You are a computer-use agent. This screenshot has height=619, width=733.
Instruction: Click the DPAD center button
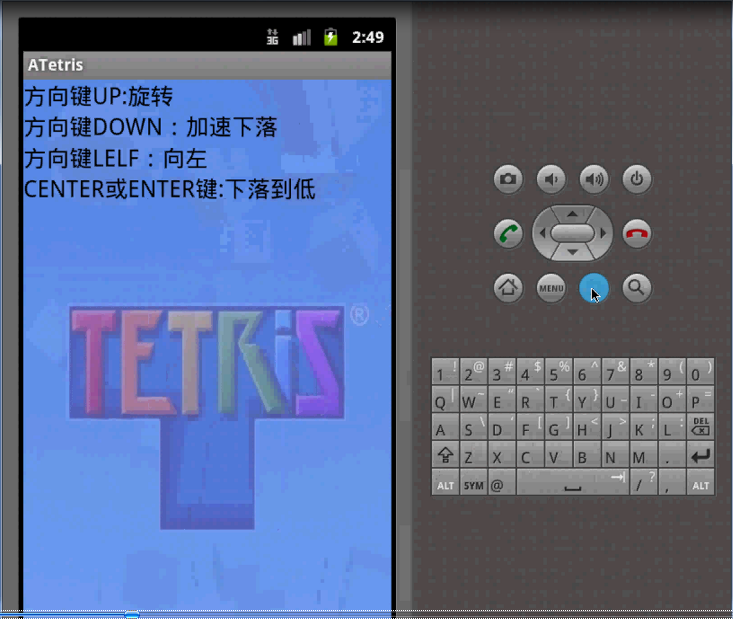[572, 233]
